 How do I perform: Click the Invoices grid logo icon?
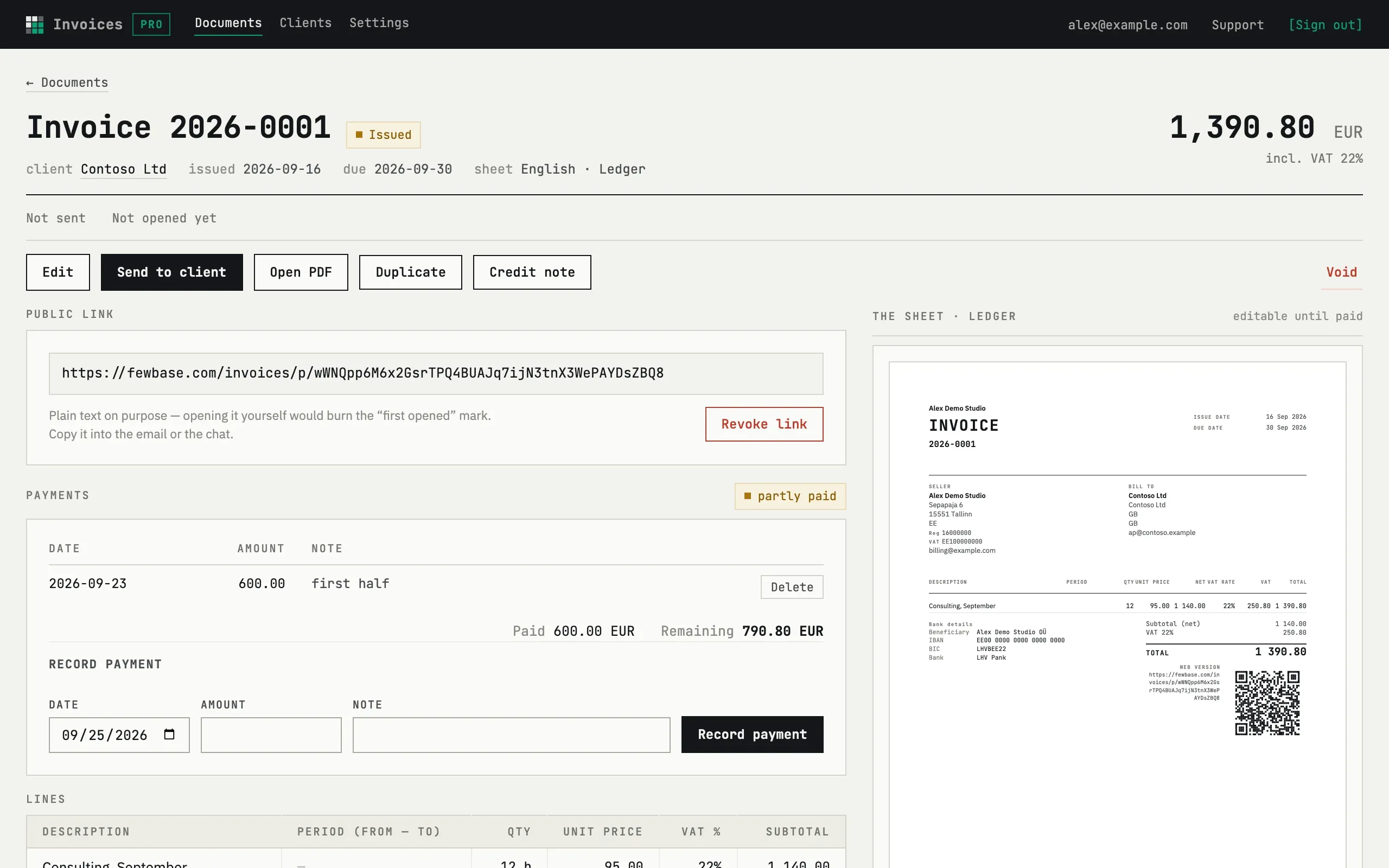pos(34,25)
